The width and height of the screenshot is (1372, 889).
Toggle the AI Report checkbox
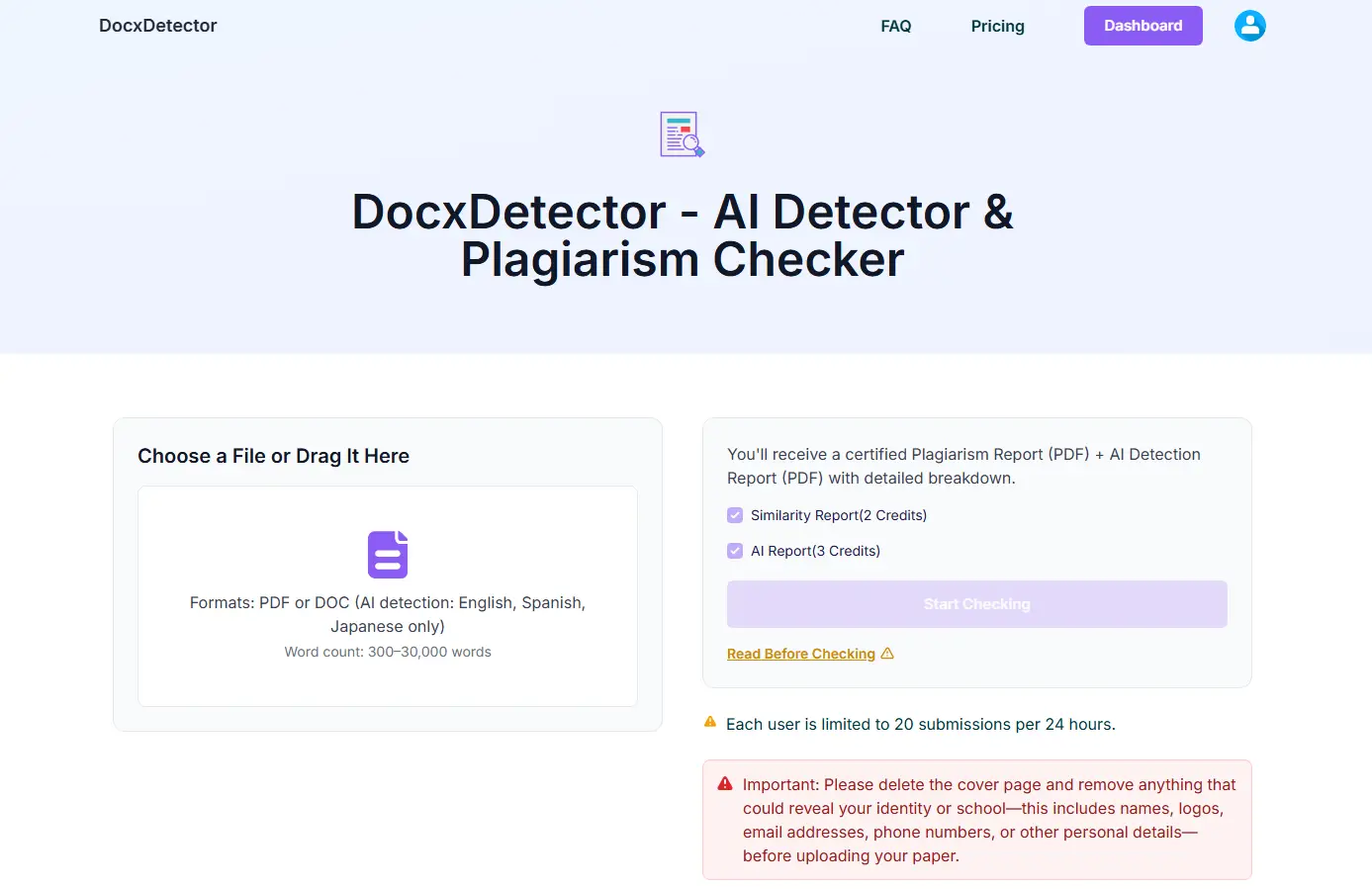[x=735, y=551]
